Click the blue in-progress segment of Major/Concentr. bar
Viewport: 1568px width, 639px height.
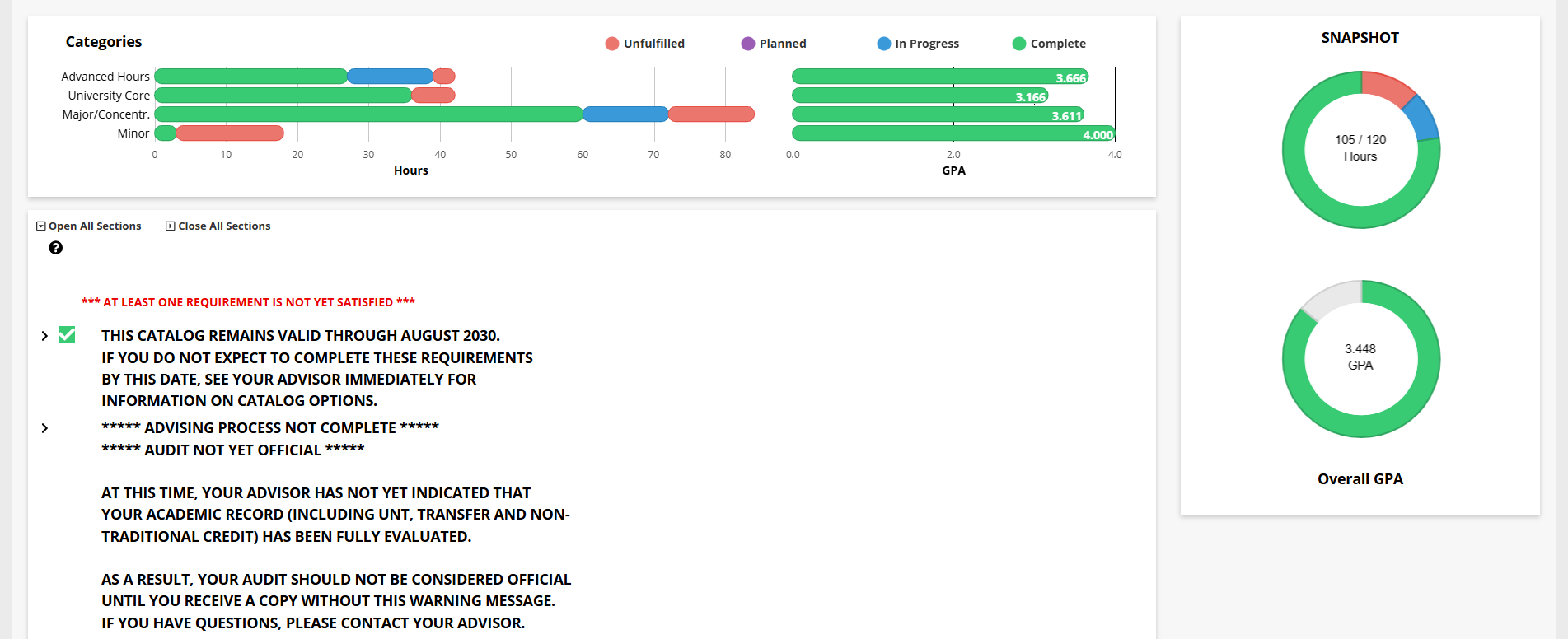click(625, 114)
